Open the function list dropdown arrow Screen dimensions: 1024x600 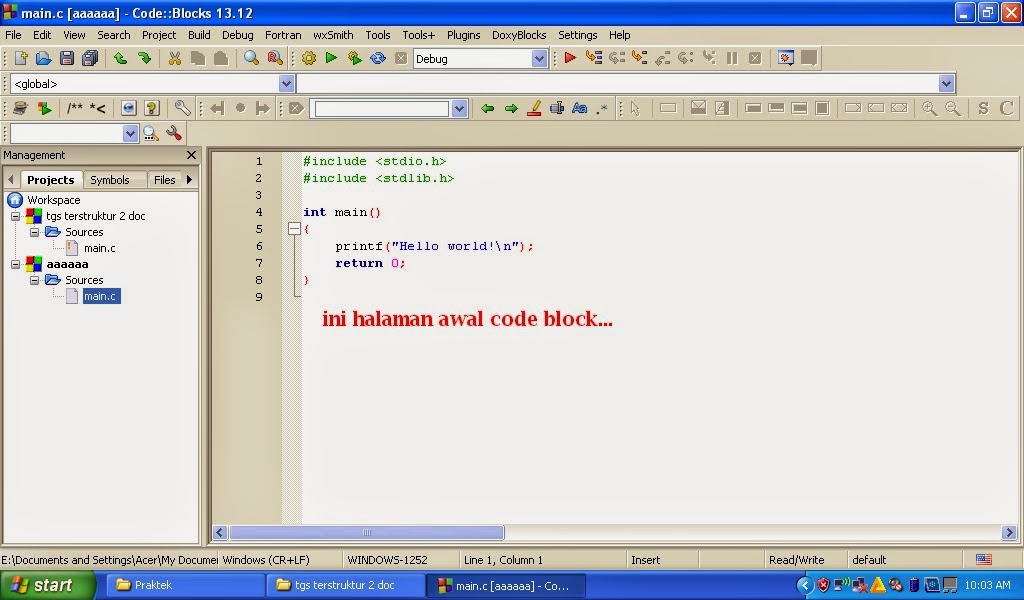click(x=946, y=84)
